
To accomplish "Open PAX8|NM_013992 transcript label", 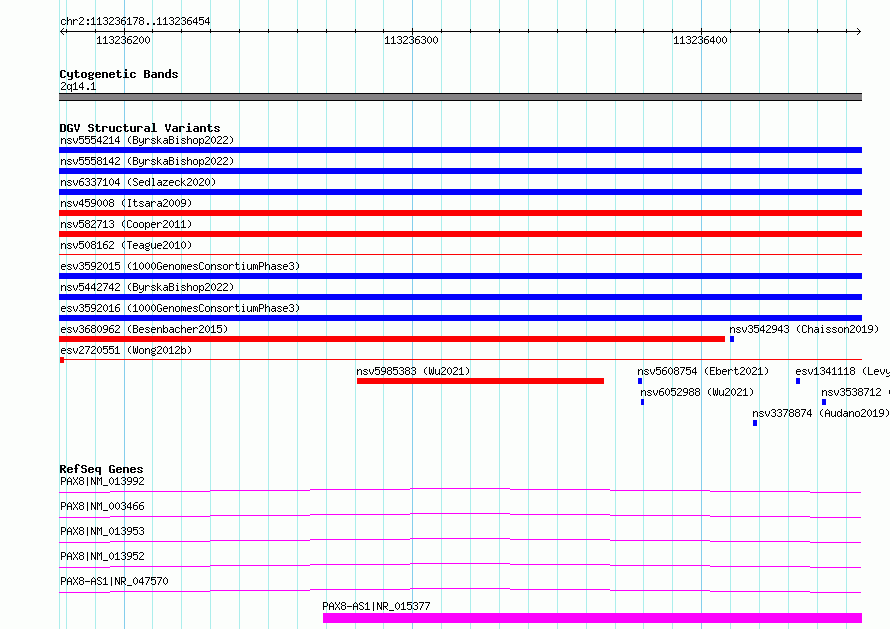I will click(x=102, y=481).
